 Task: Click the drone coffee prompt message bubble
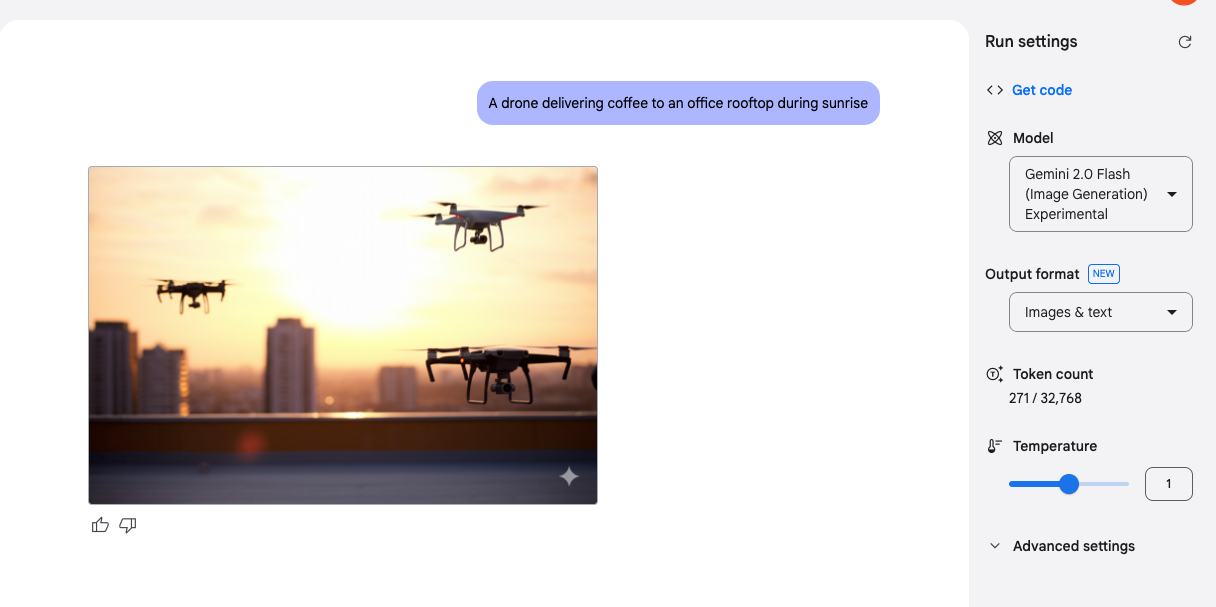click(x=678, y=103)
